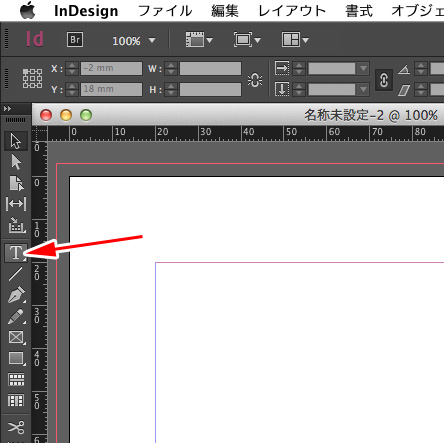Open Adobe Bridge via Br icon
This screenshot has height=443, width=444.
pos(75,40)
